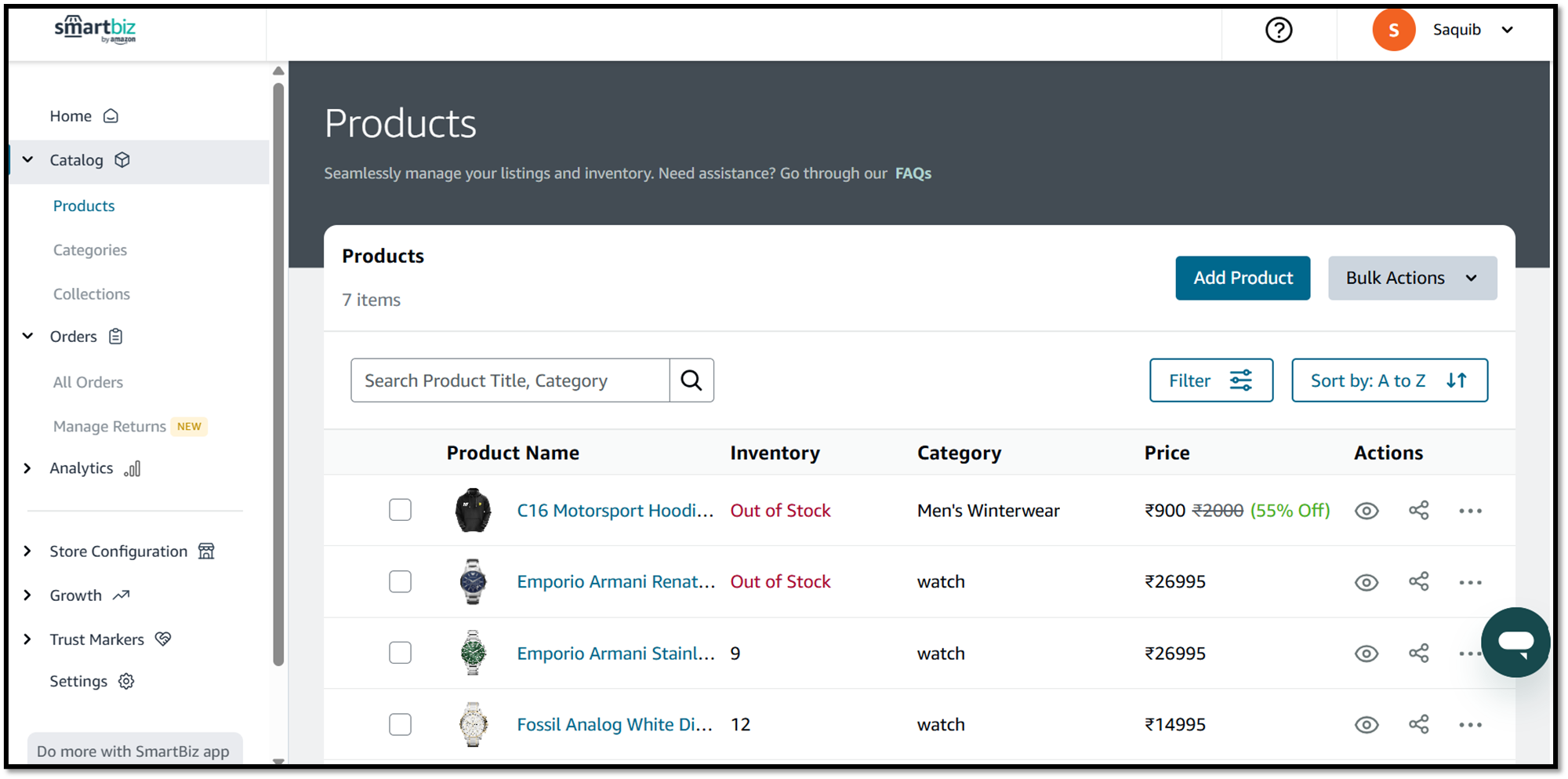
Task: Open Categories in the sidebar
Action: tap(90, 249)
